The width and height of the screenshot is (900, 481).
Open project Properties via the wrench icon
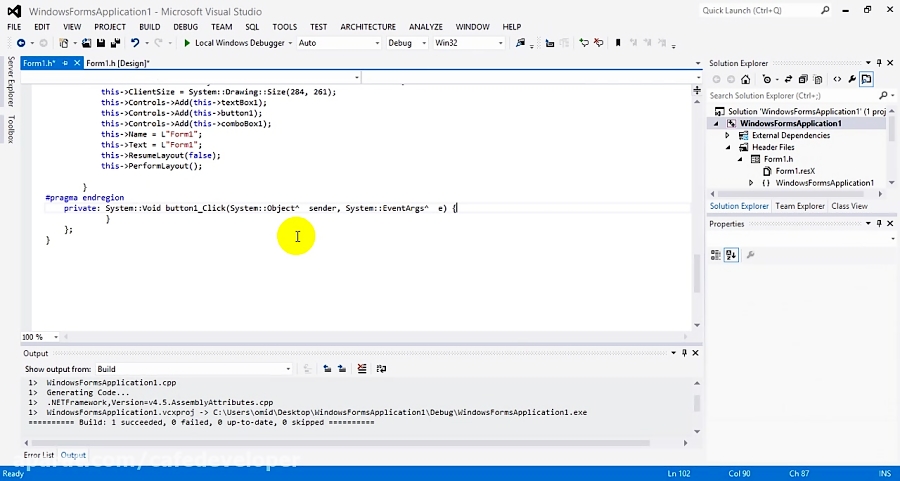[x=852, y=79]
